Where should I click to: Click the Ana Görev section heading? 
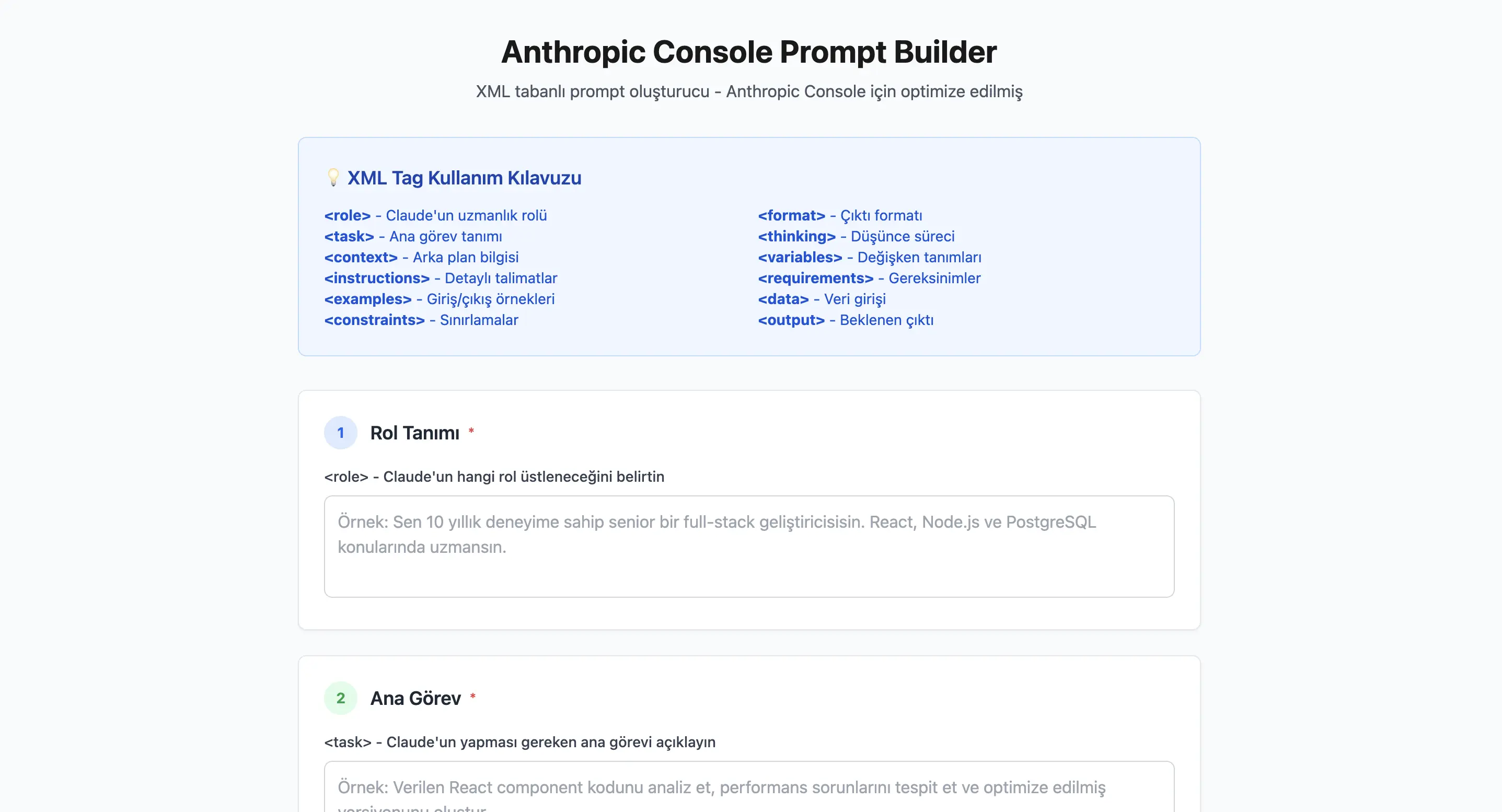point(417,698)
